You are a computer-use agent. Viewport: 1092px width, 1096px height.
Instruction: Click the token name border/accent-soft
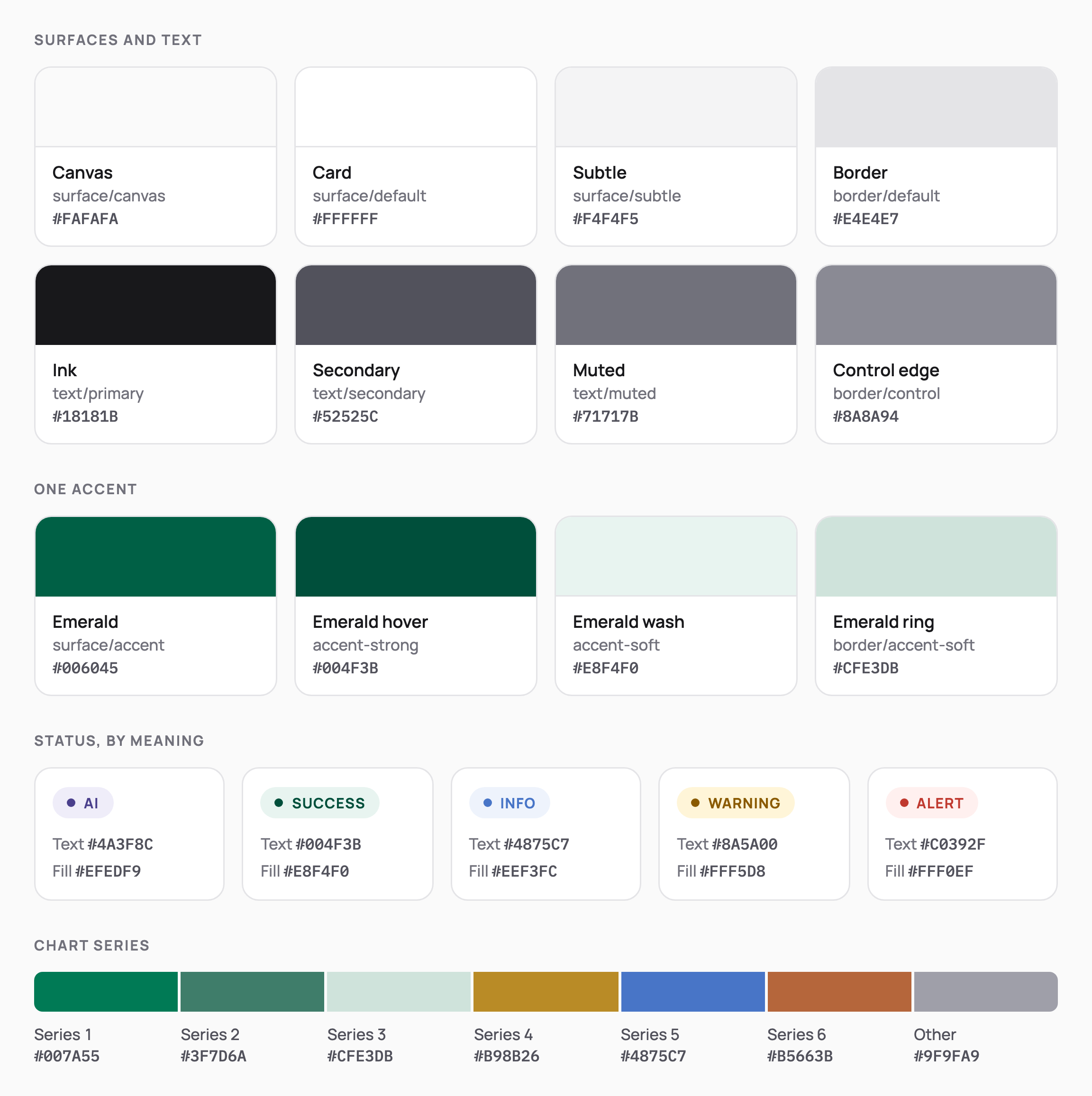coord(903,645)
